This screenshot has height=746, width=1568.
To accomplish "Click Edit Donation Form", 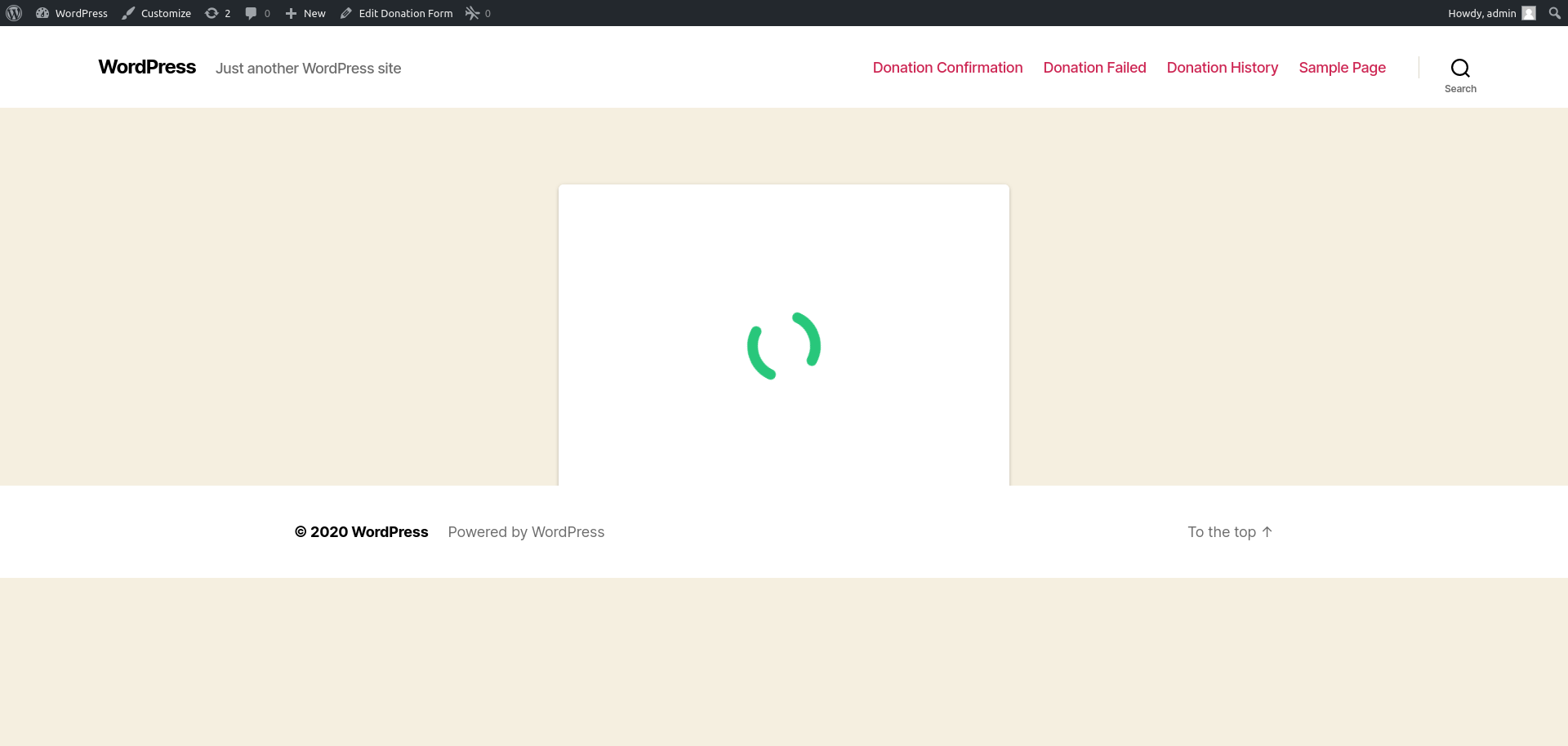I will tap(397, 13).
